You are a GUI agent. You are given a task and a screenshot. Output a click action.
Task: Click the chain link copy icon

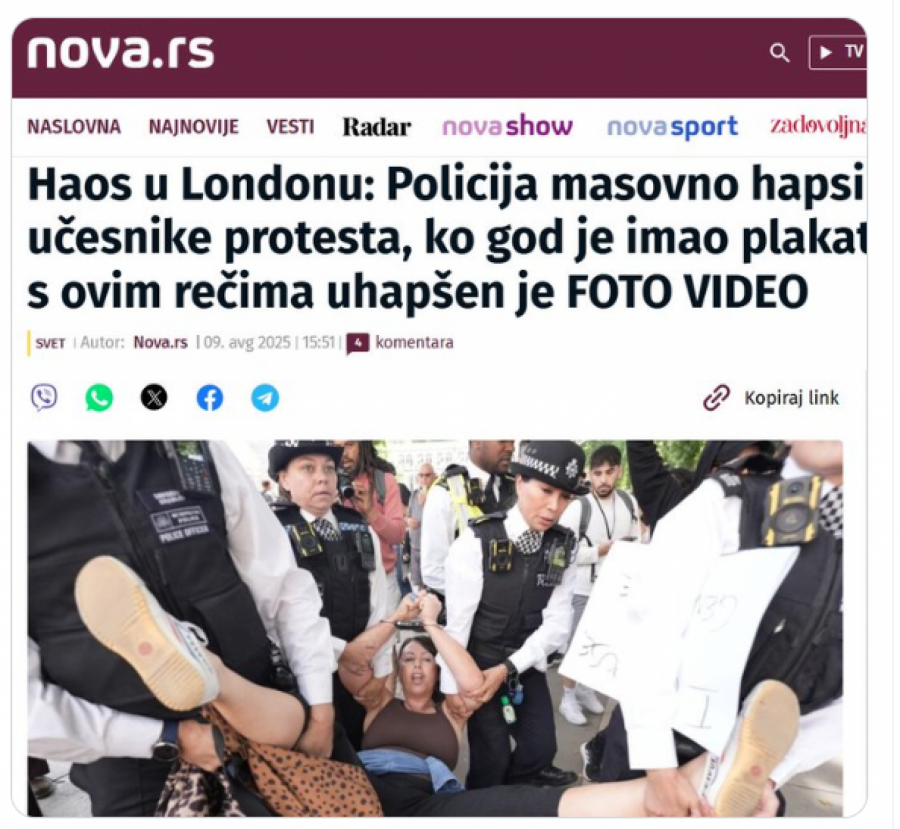click(716, 397)
